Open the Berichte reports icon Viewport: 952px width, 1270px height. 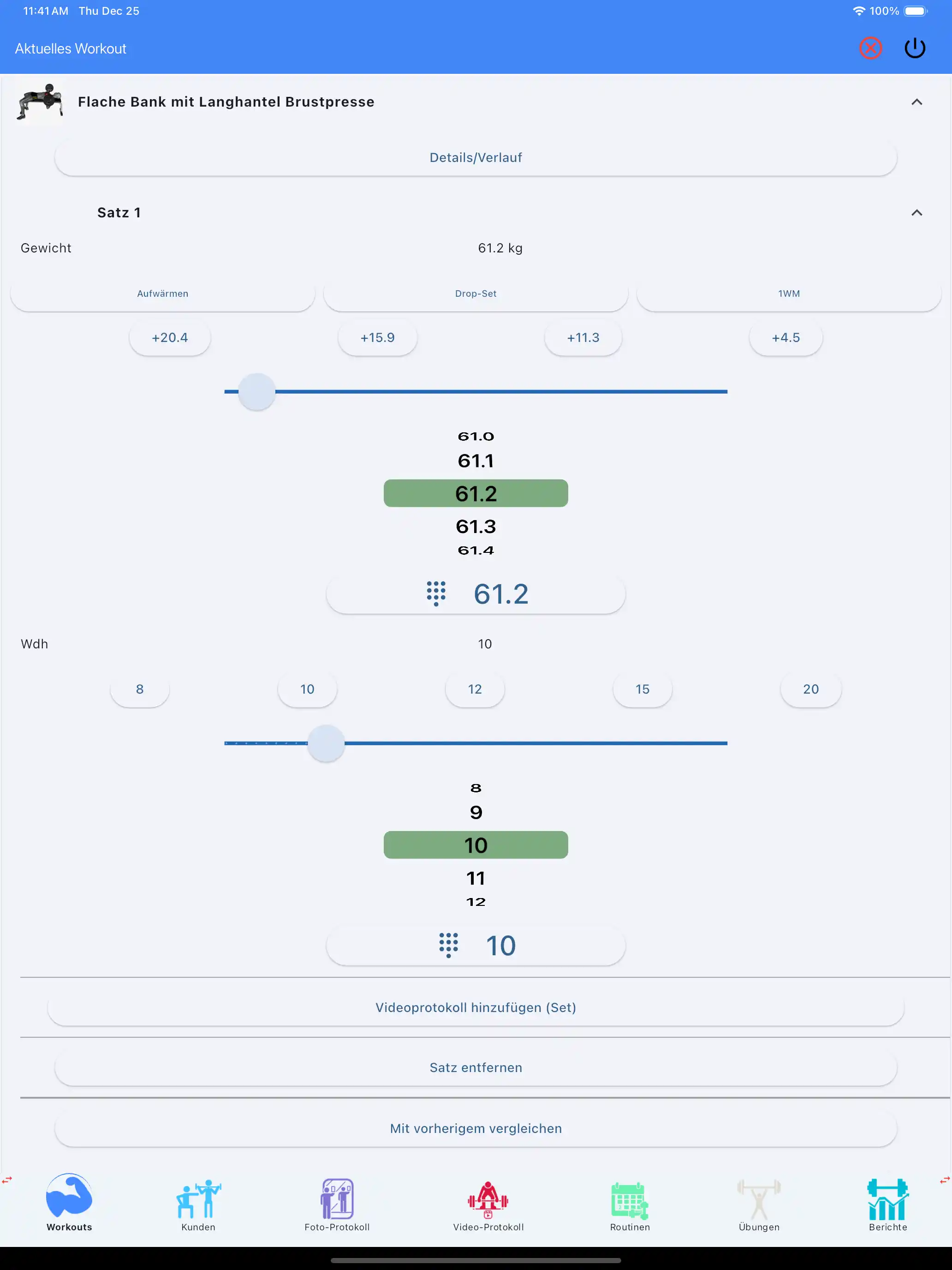887,1200
